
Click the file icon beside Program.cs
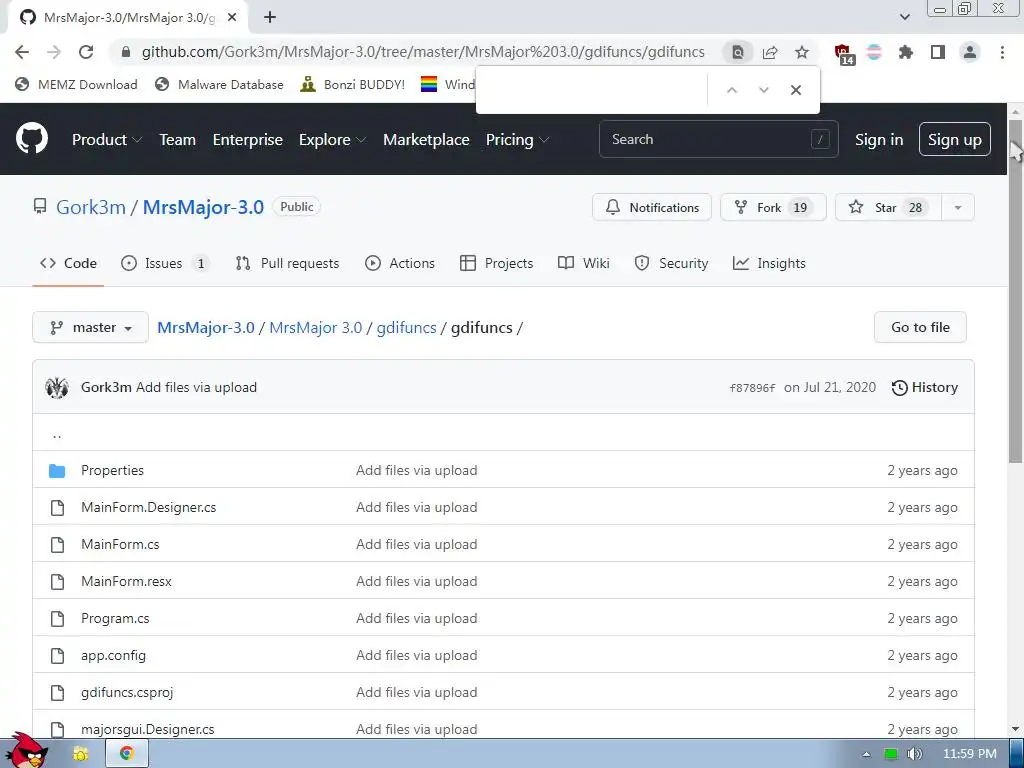[57, 618]
